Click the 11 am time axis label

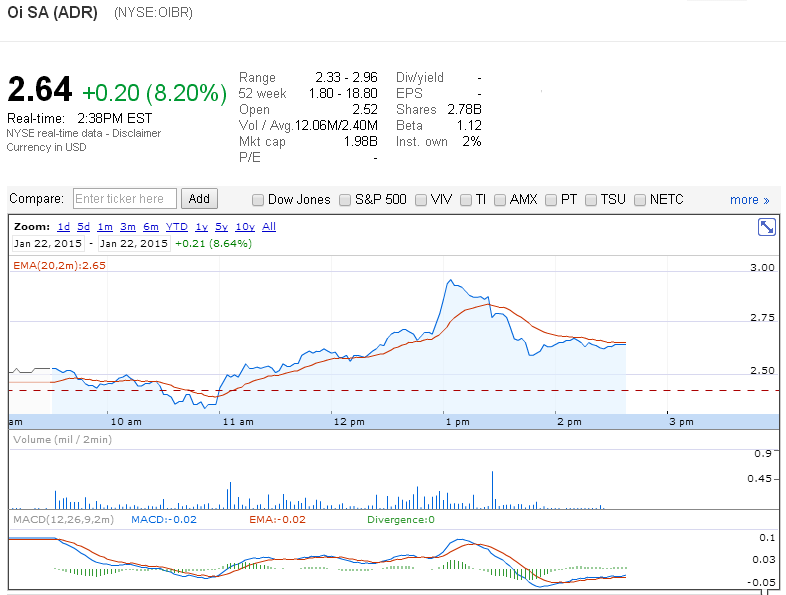pos(238,422)
